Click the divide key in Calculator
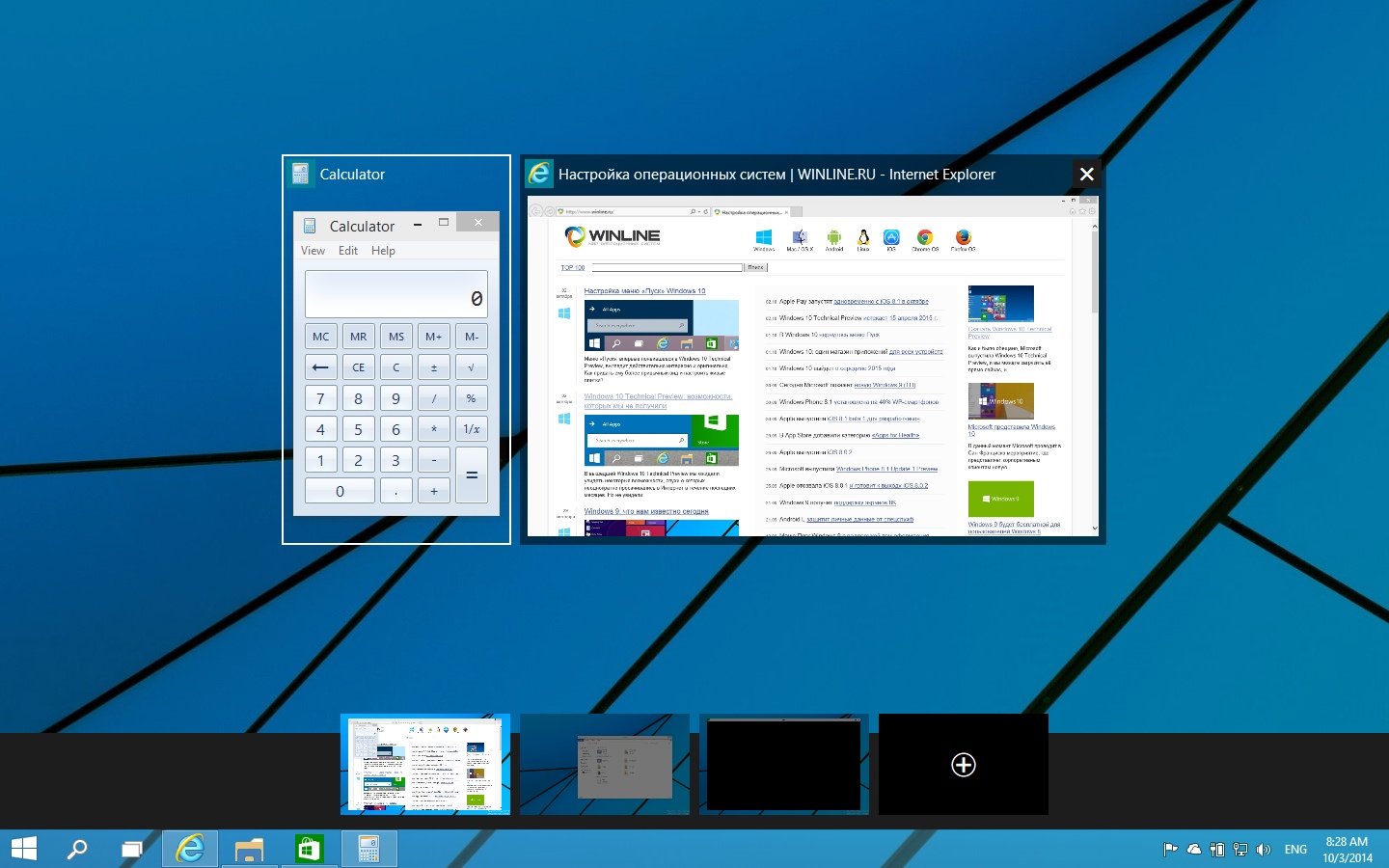1389x868 pixels. 434,398
